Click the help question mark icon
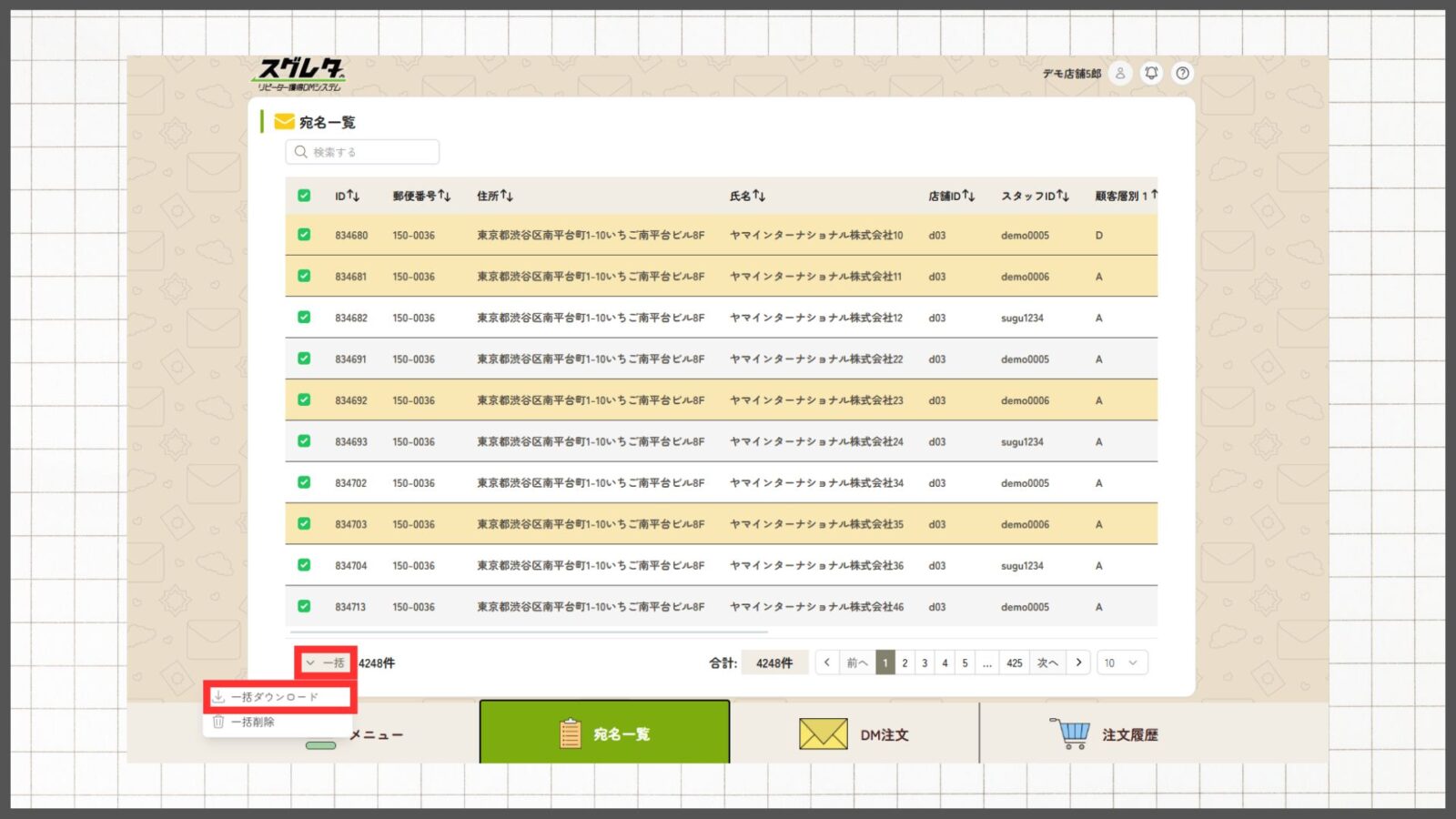Screen dimensions: 1456x819 pos(1182,73)
